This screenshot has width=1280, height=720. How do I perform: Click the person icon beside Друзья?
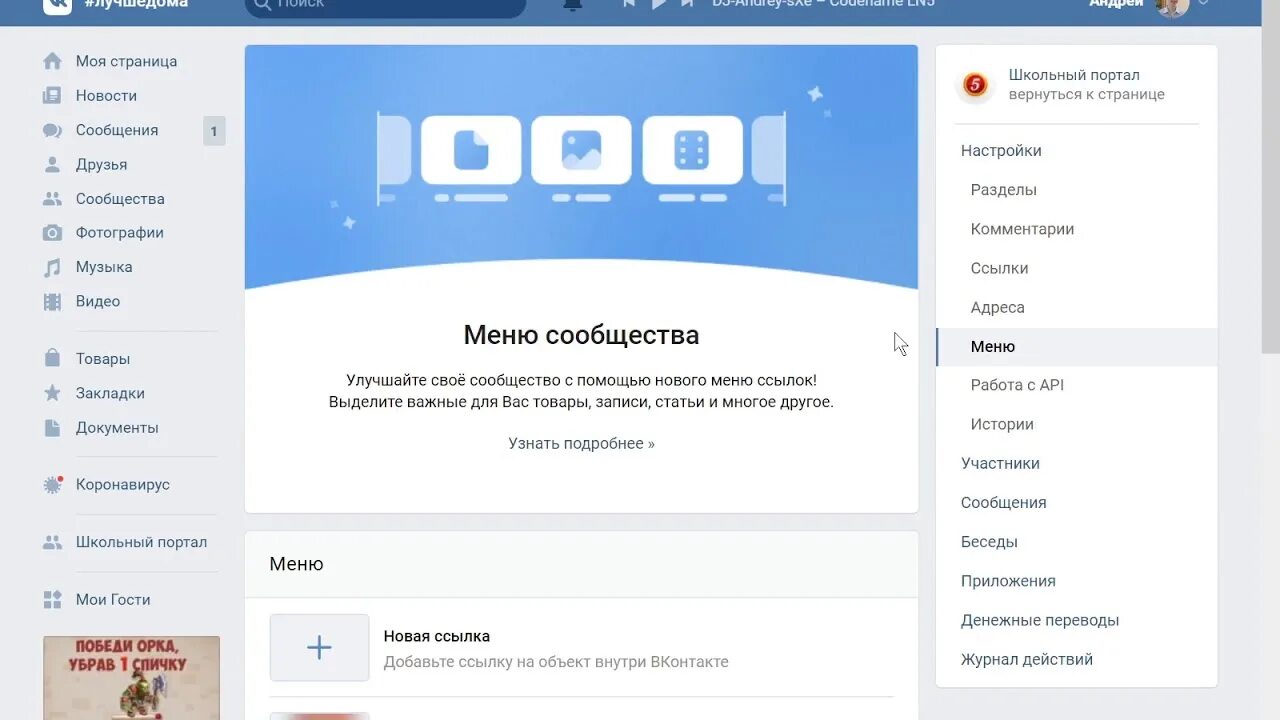pyautogui.click(x=52, y=165)
